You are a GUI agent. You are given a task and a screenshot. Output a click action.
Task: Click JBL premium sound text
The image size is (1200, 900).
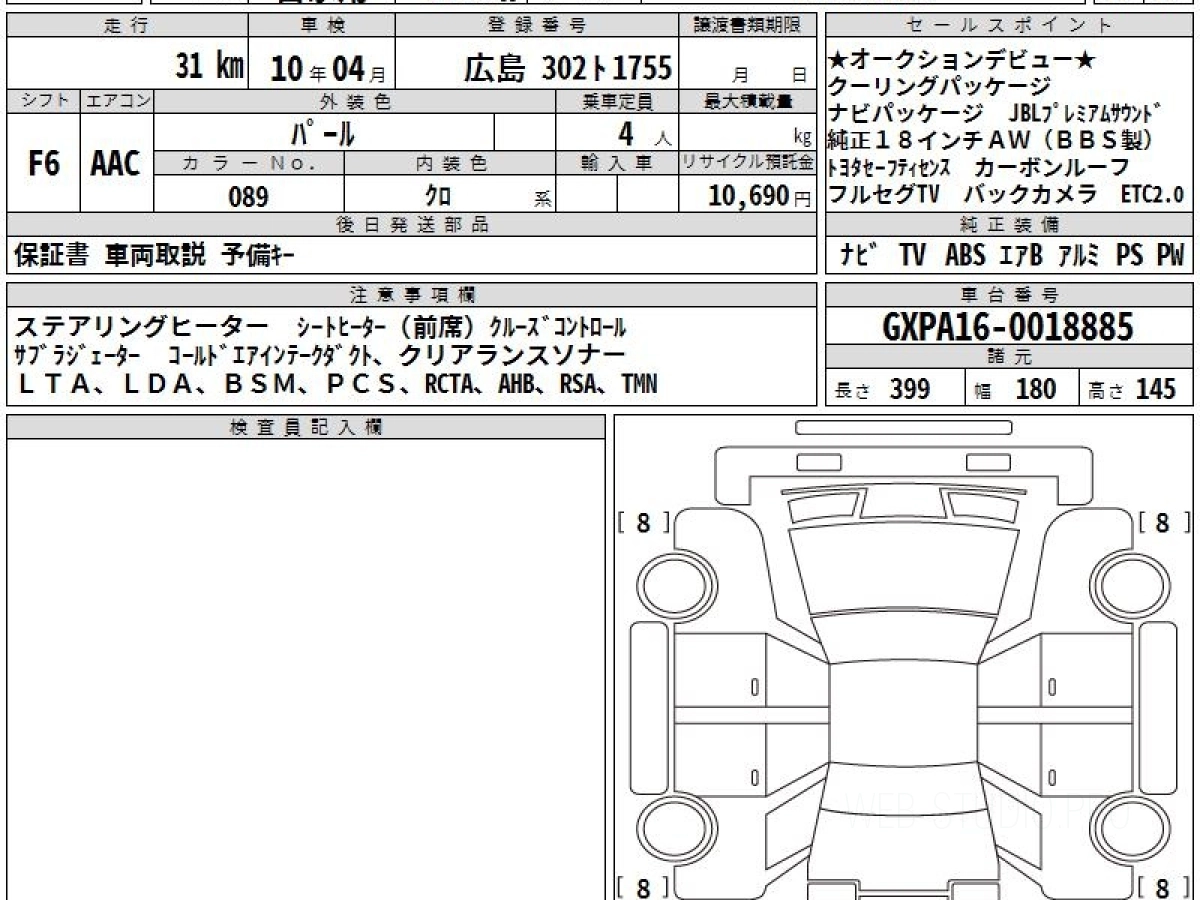(x=1085, y=113)
